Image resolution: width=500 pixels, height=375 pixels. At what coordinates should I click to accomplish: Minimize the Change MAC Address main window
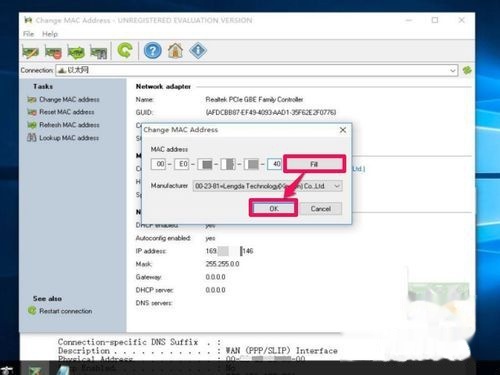pos(409,20)
